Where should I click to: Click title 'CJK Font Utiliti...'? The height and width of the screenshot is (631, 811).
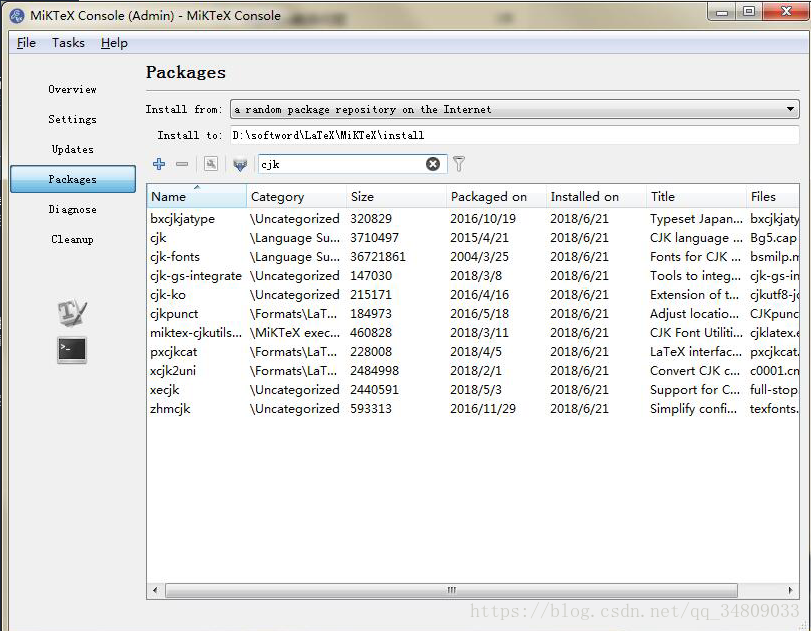[x=696, y=333]
